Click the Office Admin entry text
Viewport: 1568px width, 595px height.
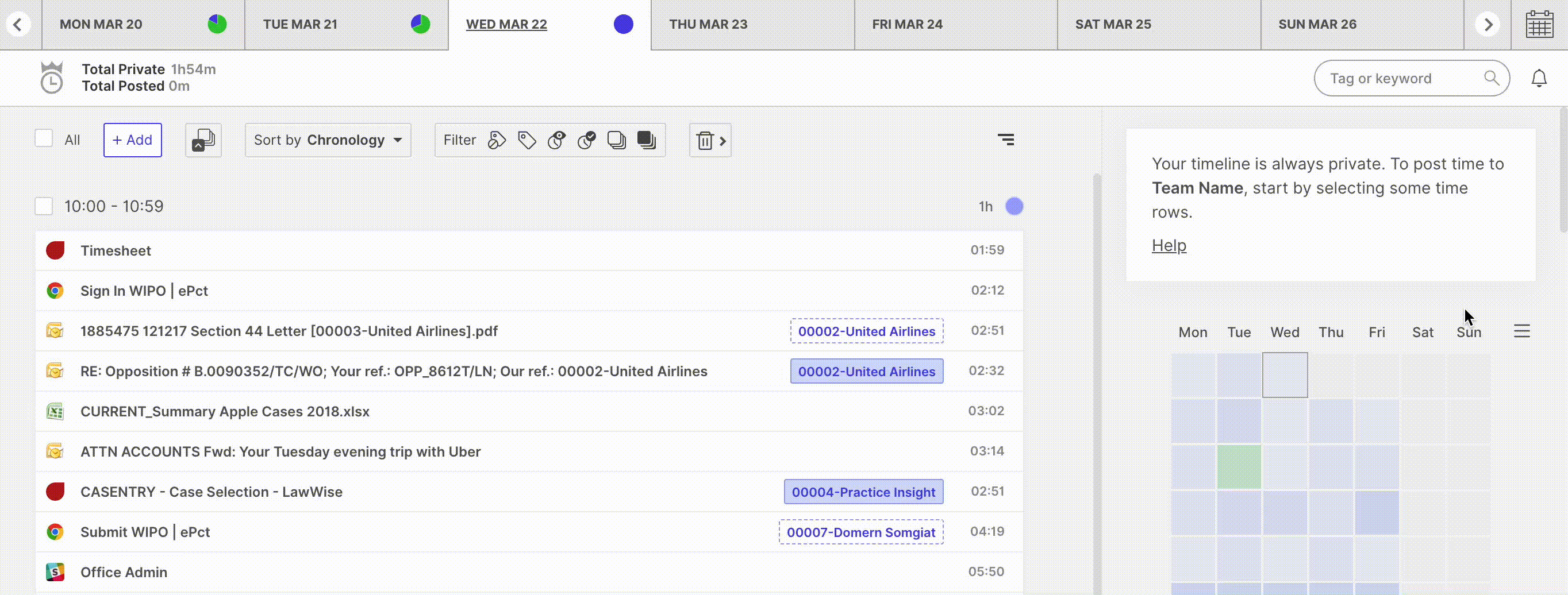pos(124,573)
